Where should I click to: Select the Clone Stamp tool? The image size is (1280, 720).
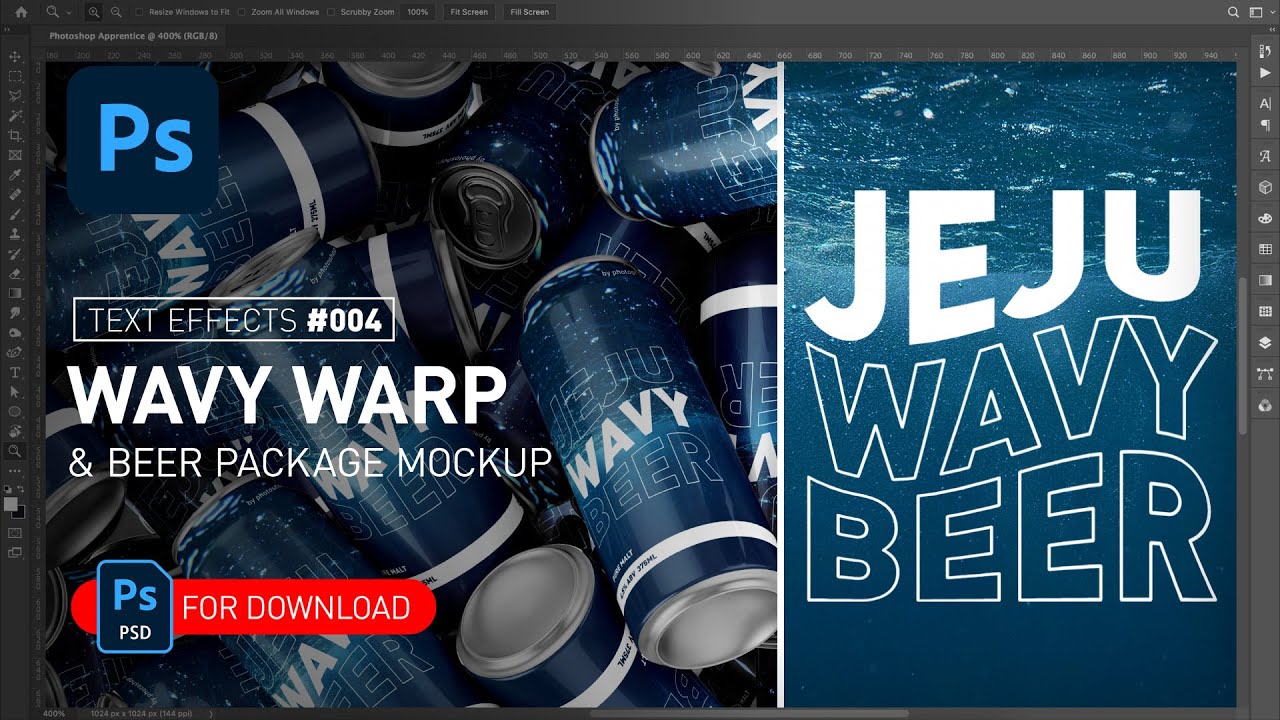click(15, 233)
